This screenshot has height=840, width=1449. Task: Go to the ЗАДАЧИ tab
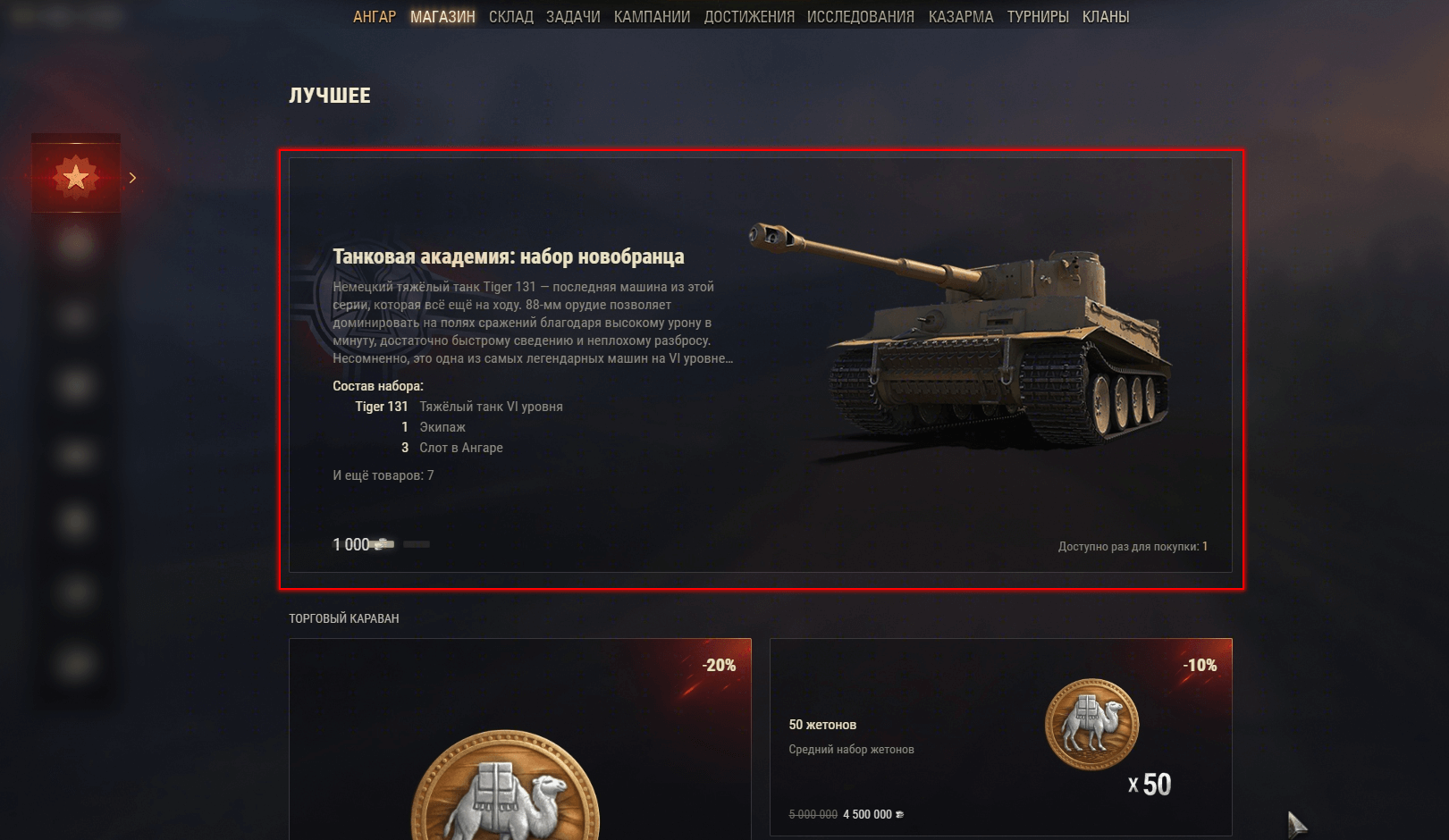[573, 17]
